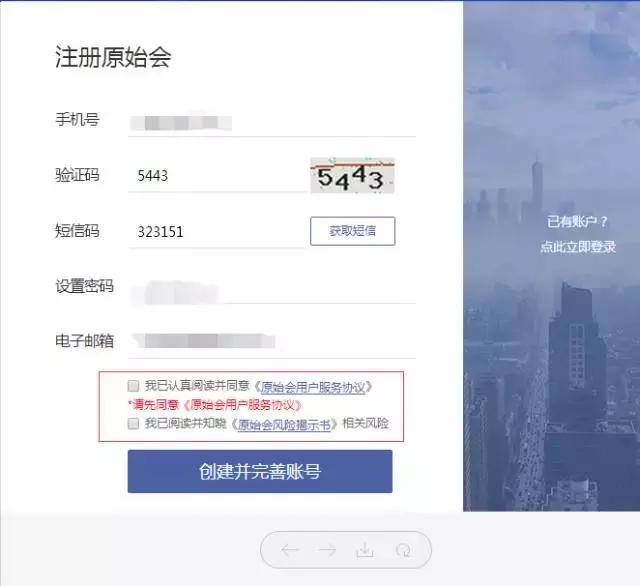Click the back arrow in the bottom toolbar

pos(290,550)
